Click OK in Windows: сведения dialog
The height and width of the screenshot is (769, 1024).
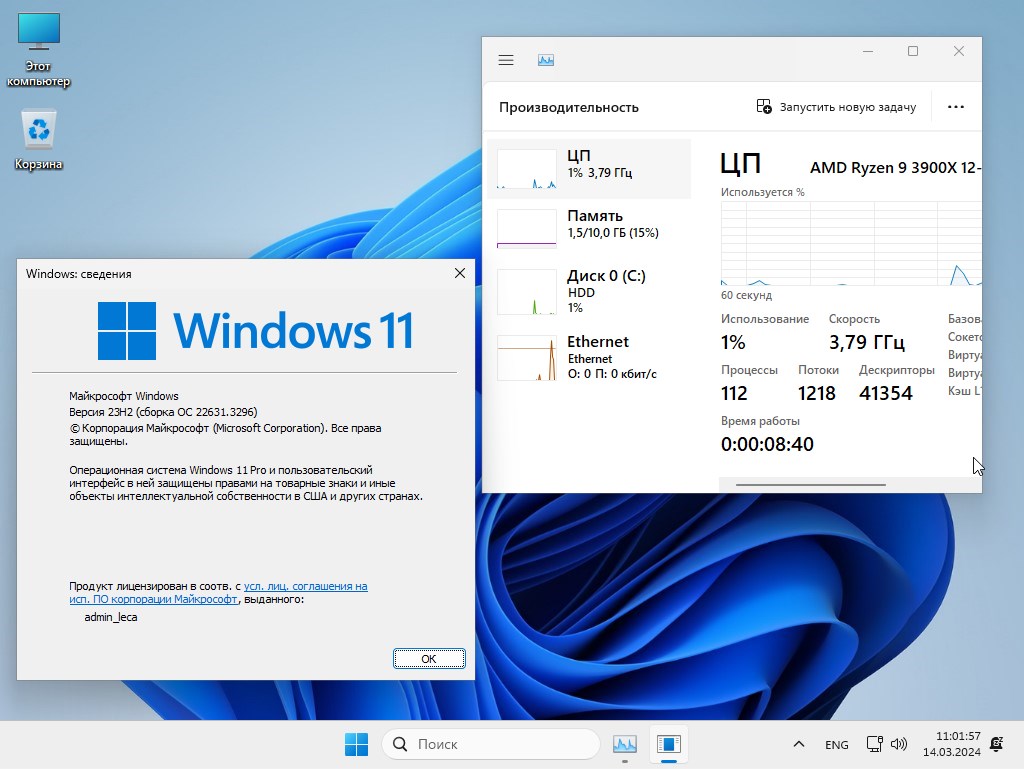tap(429, 659)
